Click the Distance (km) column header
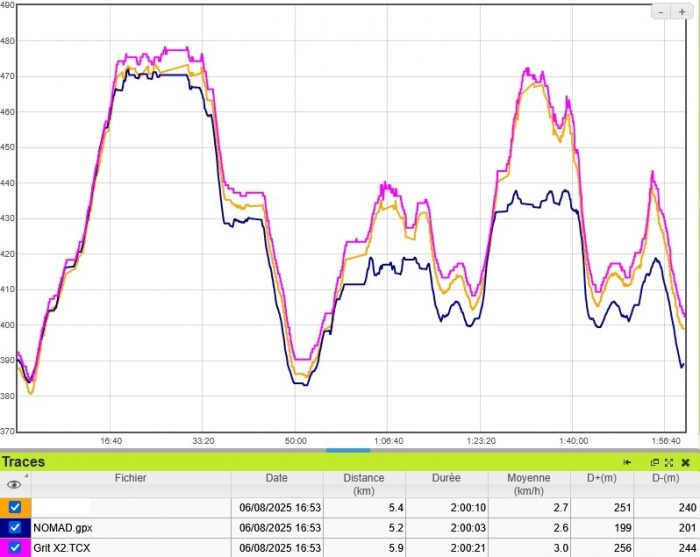 coord(363,484)
